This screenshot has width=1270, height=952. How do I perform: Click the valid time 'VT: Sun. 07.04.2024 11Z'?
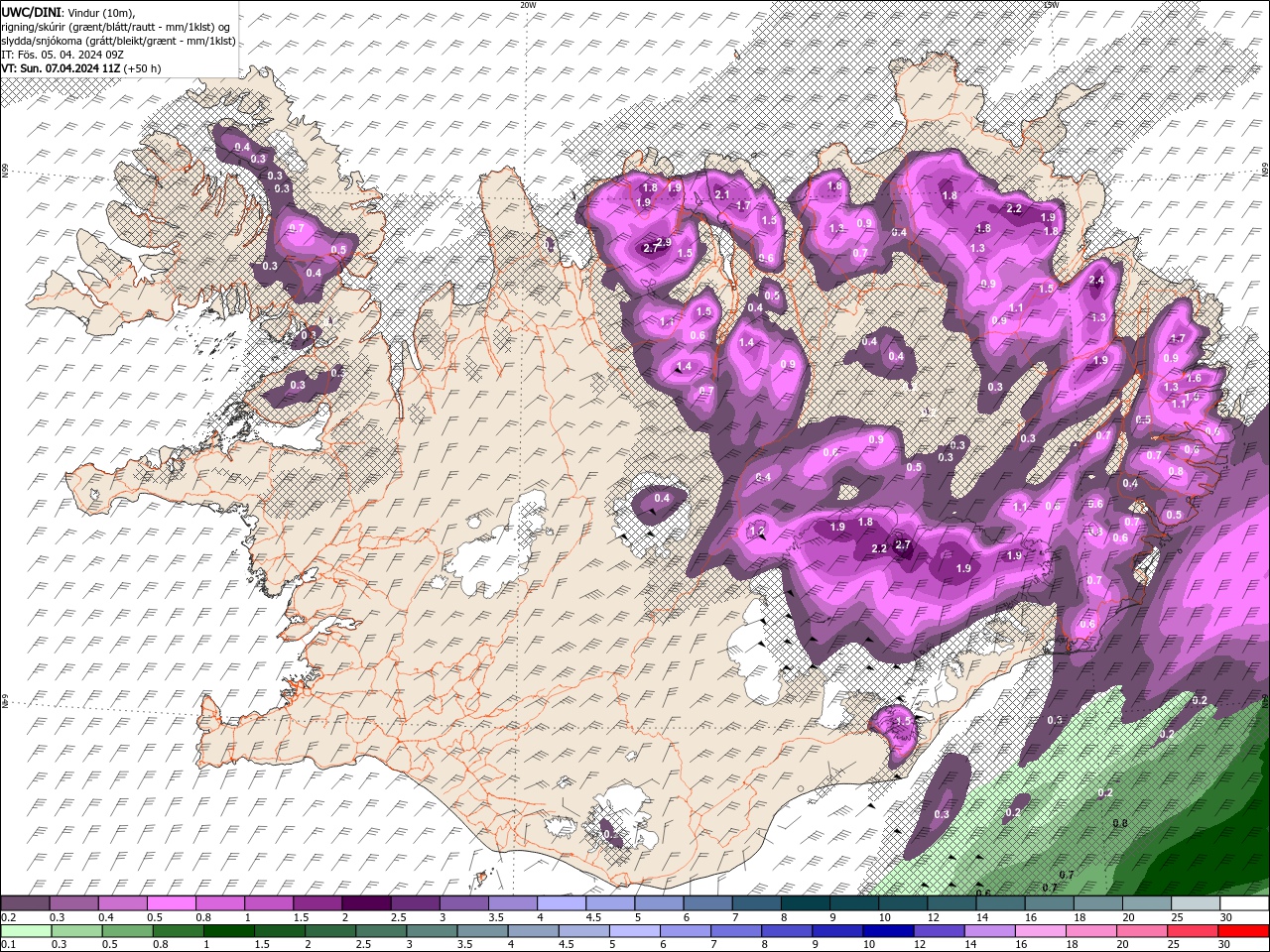click(62, 68)
